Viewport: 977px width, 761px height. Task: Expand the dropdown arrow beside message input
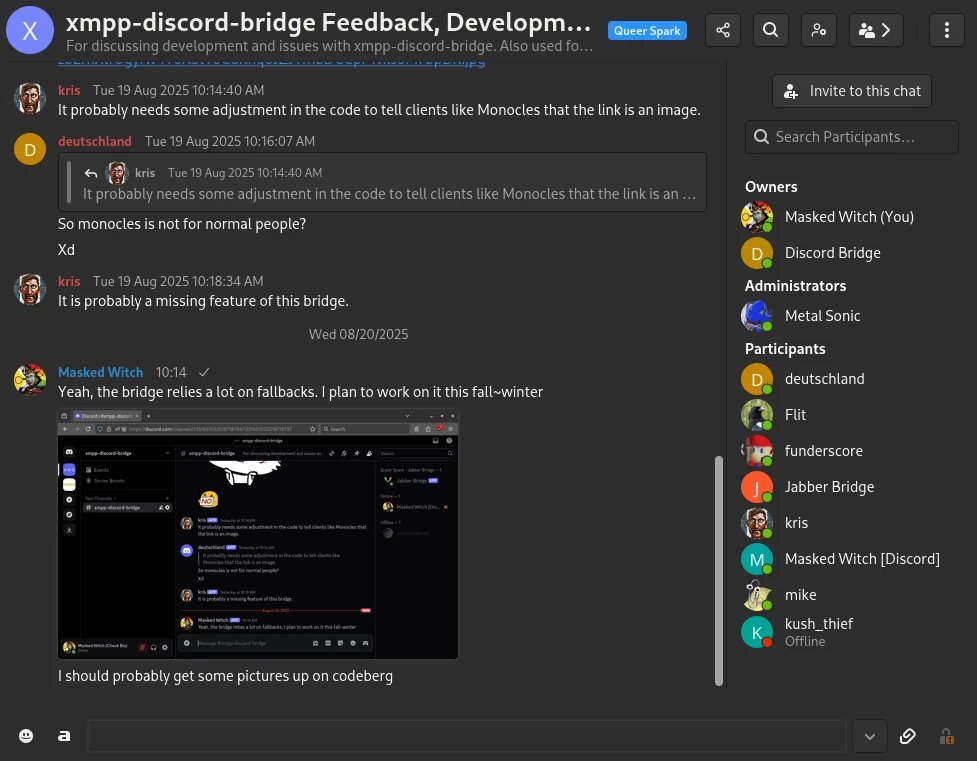coord(869,736)
